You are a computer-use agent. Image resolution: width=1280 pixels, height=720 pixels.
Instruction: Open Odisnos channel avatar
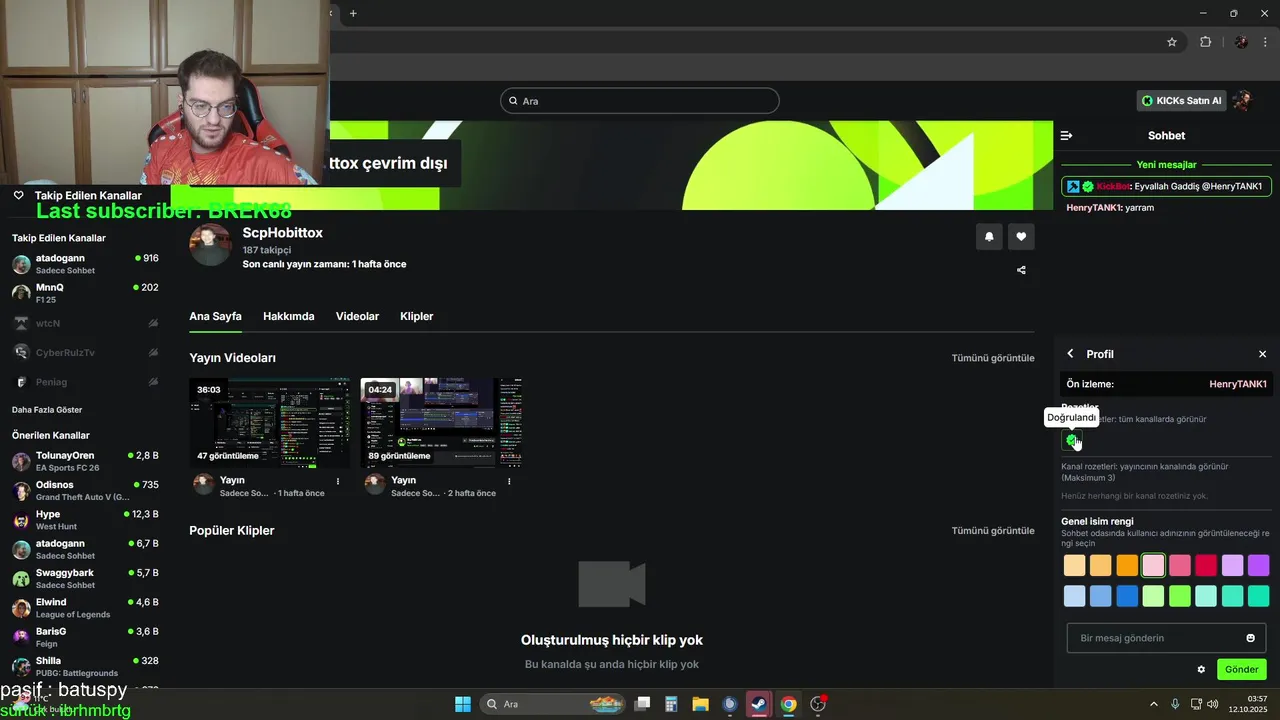pos(21,491)
